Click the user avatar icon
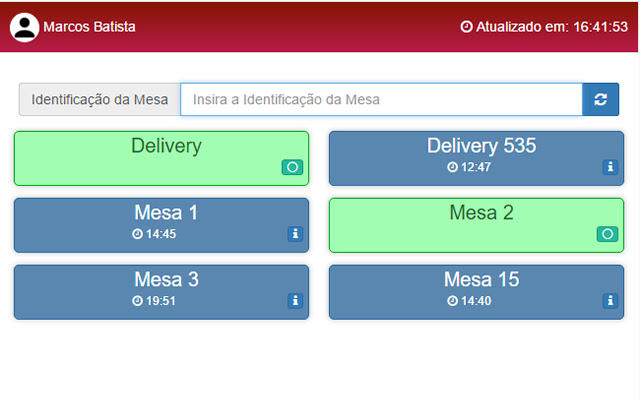Screen dimensions: 640x400 [x=24, y=27]
